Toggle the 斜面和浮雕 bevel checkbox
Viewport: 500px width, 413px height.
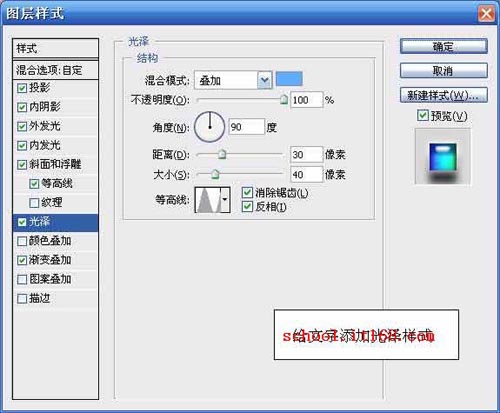coord(22,165)
